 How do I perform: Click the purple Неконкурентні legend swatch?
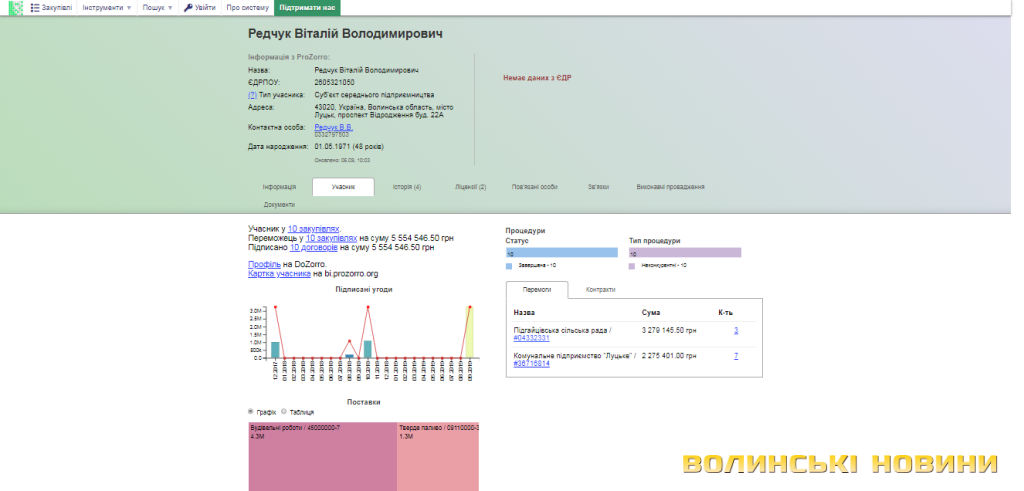632,266
